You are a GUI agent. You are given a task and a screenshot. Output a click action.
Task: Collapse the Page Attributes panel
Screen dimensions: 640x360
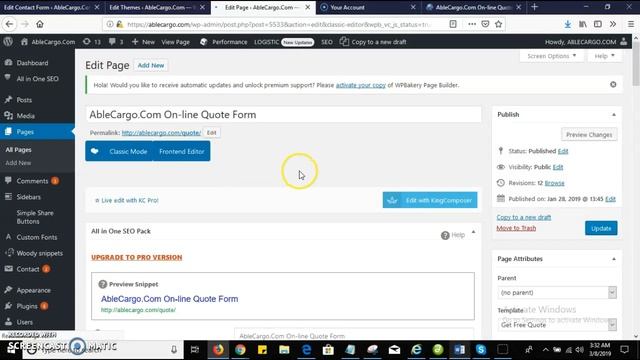[613, 259]
